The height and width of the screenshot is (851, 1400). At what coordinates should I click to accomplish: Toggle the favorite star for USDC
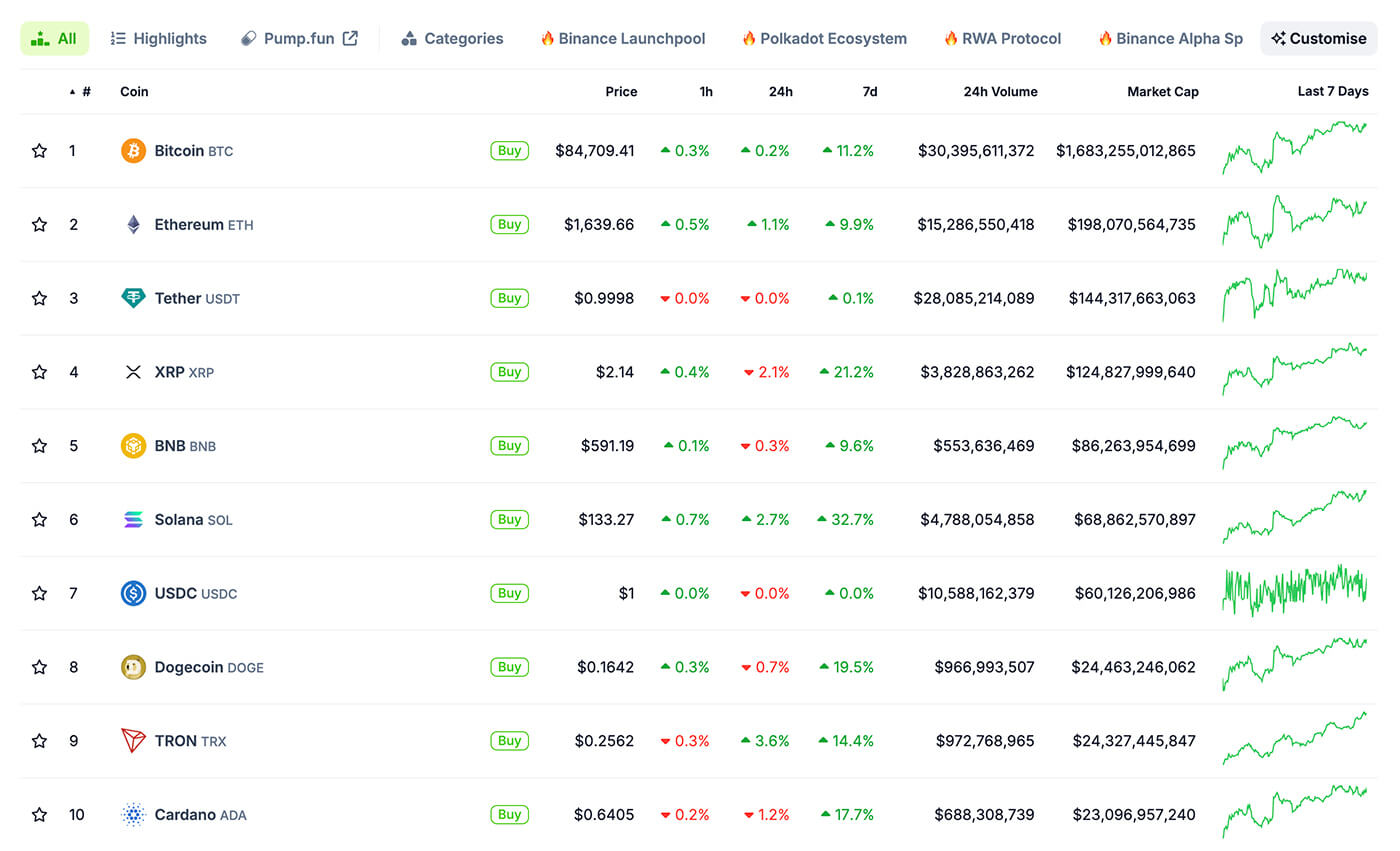point(39,594)
